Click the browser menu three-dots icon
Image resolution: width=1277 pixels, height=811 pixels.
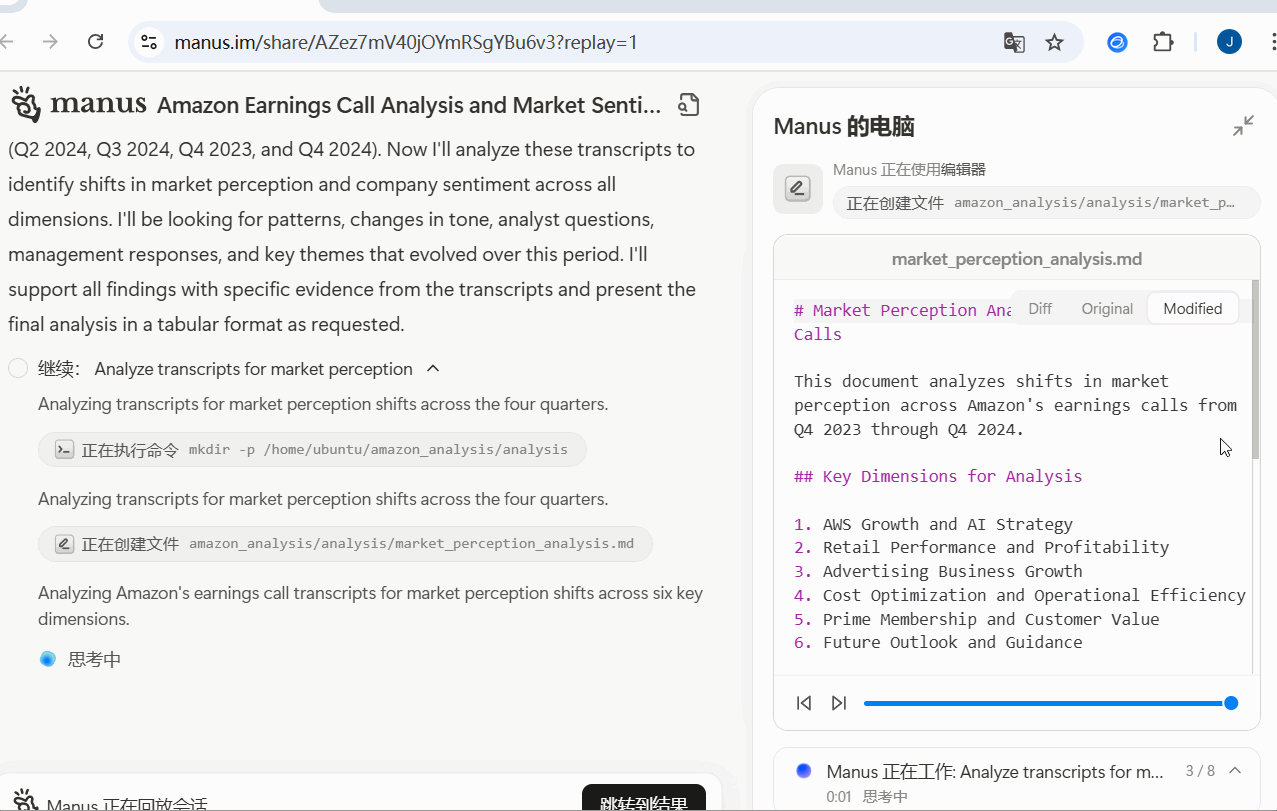coord(1272,42)
